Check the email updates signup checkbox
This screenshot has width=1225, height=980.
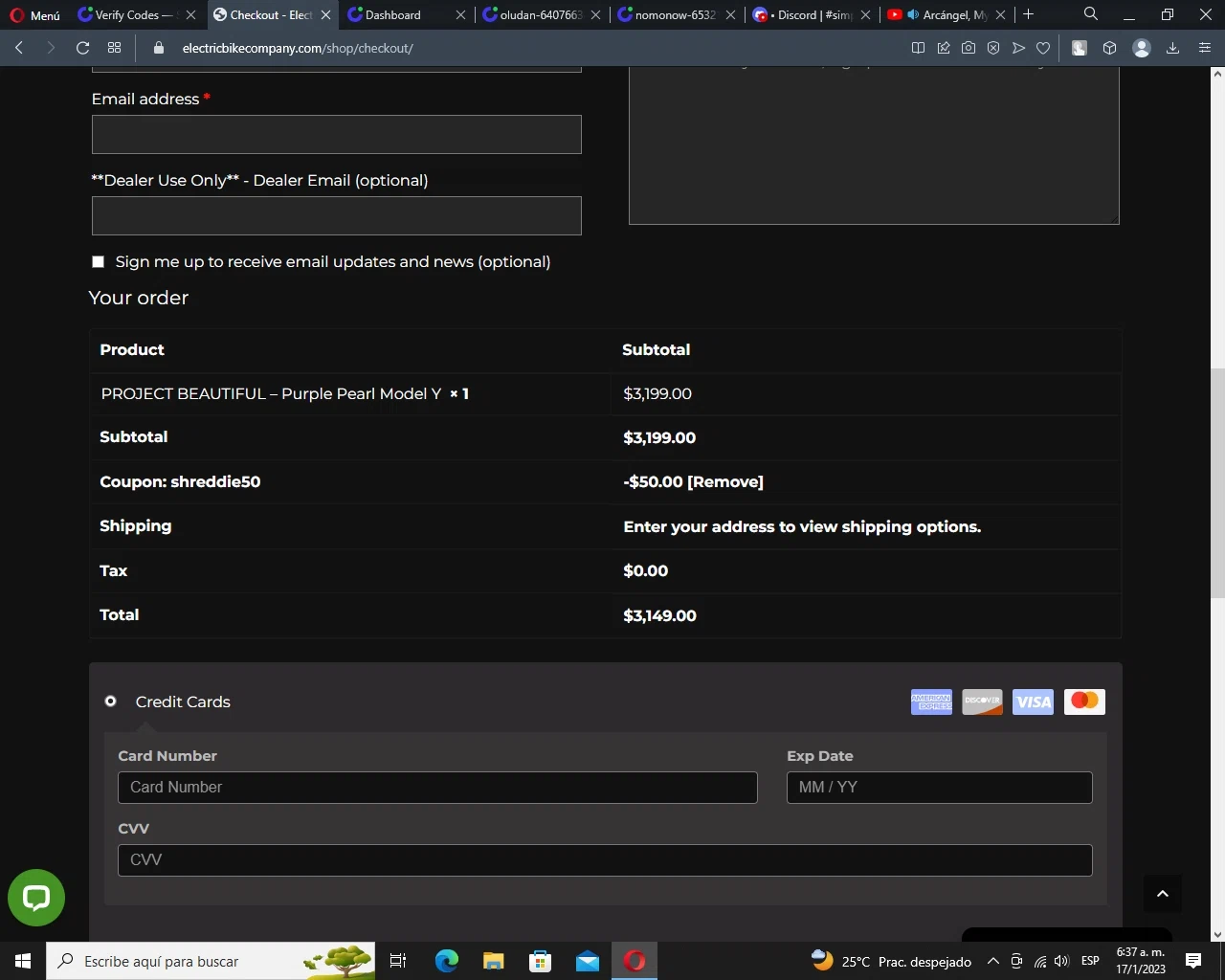point(98,262)
